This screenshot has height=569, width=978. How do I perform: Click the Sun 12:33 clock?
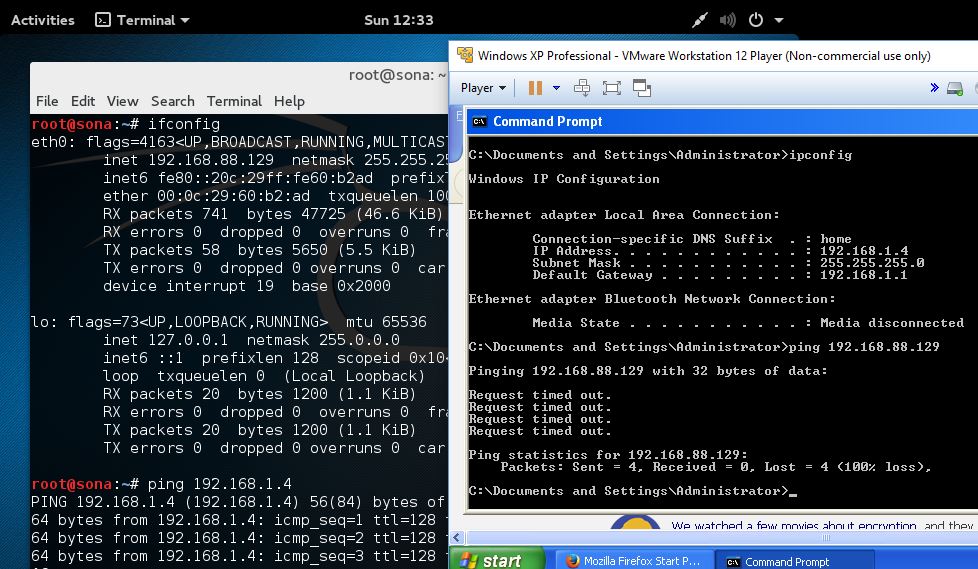[x=399, y=20]
